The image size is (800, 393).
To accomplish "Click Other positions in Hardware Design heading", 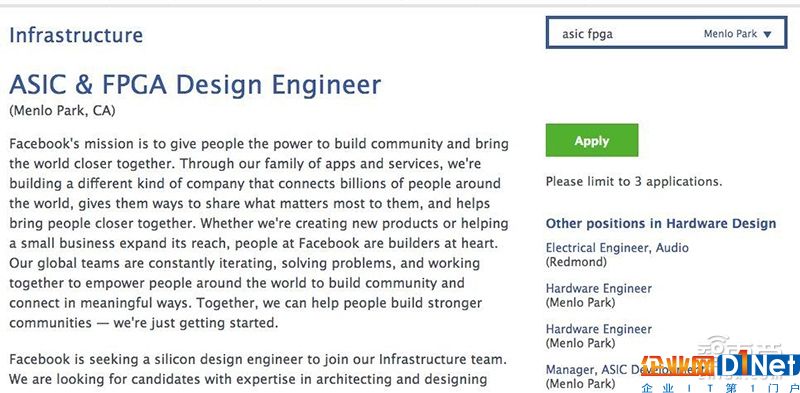I will pos(661,224).
